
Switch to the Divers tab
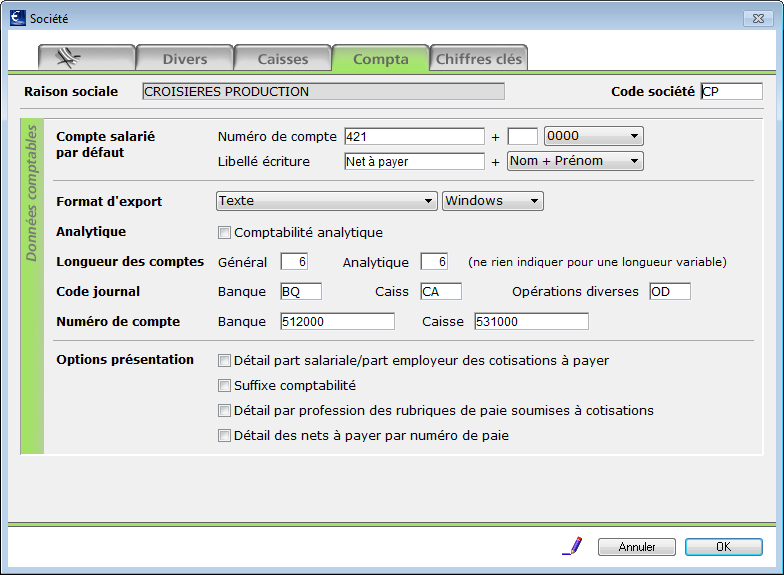184,59
